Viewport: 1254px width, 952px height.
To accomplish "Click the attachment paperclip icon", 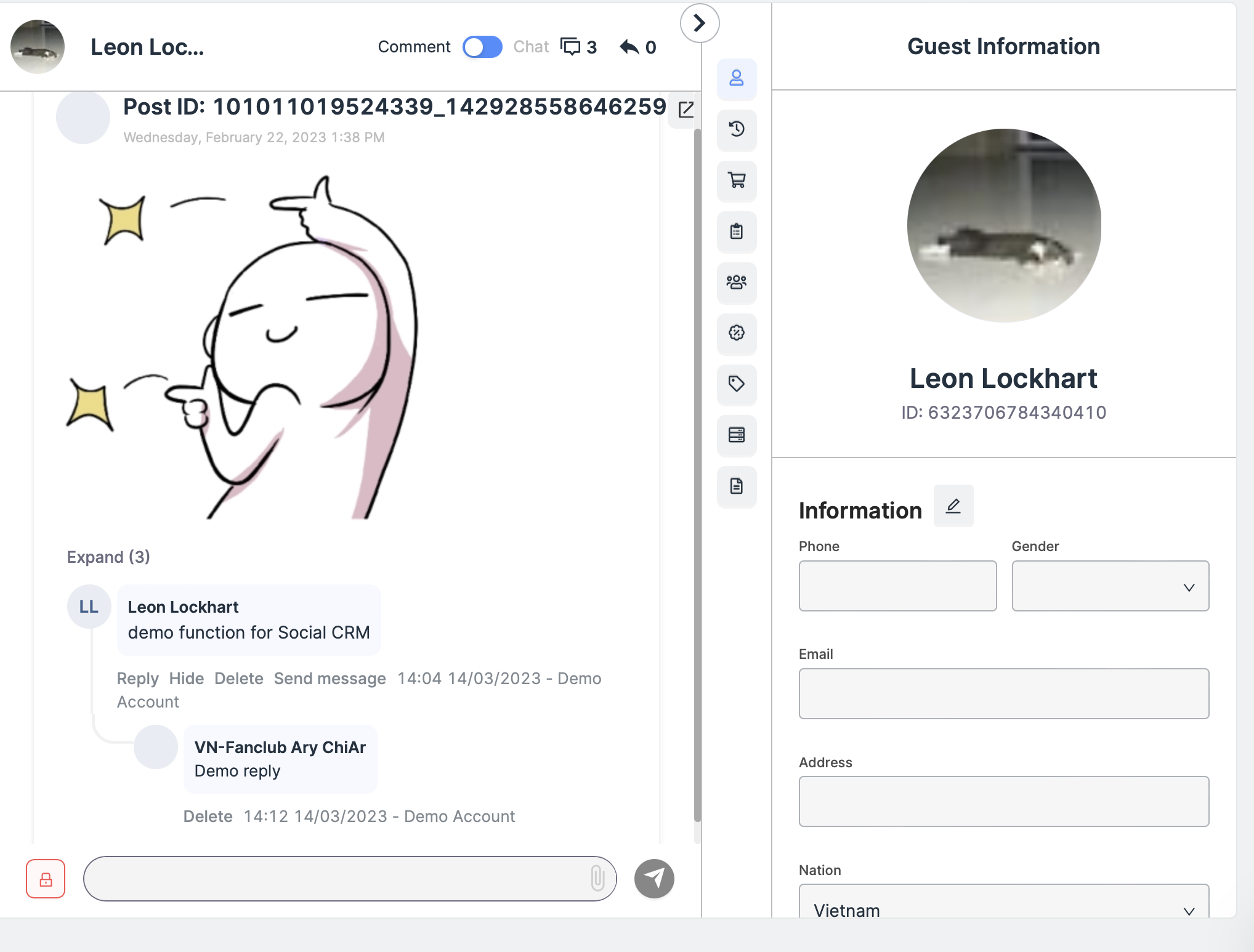I will 597,878.
